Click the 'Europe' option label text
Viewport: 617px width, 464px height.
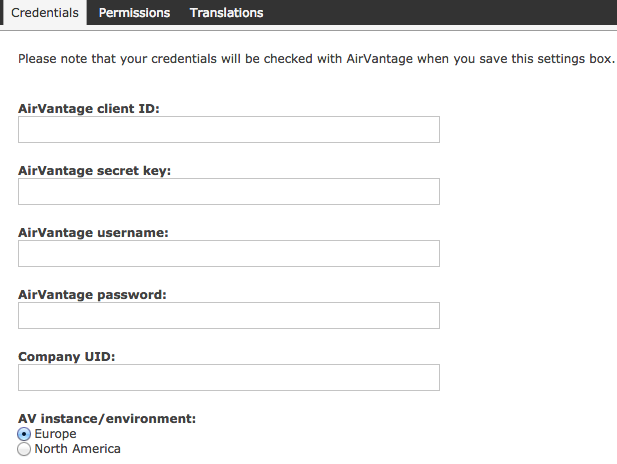[x=56, y=434]
